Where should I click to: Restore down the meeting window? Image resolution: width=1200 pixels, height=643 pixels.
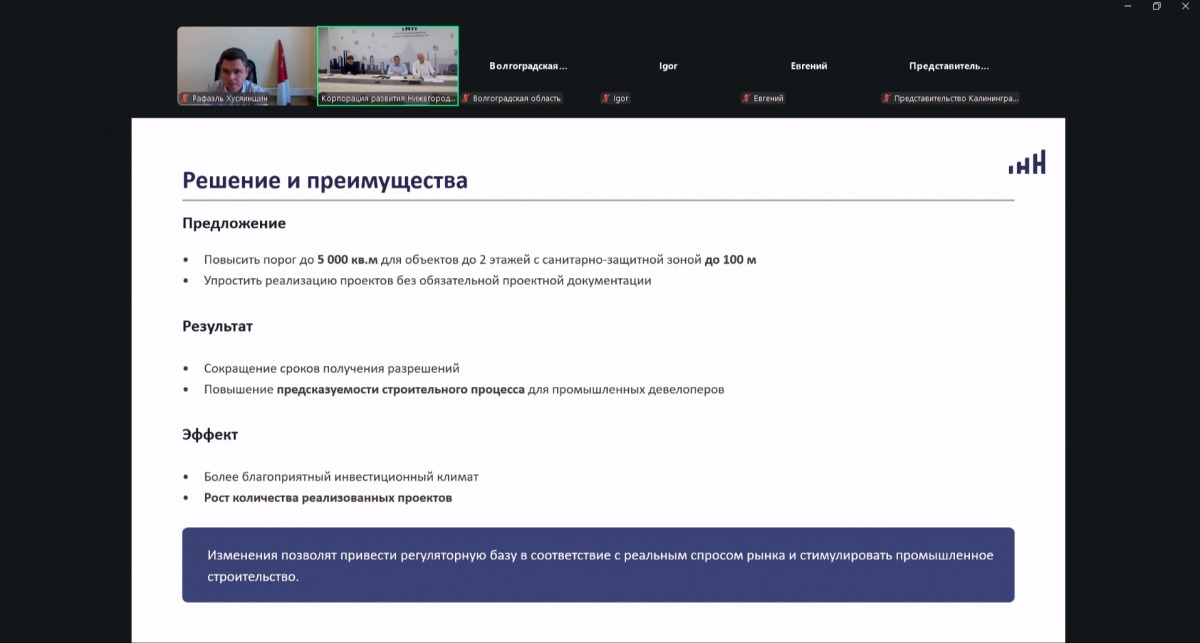pos(1156,6)
